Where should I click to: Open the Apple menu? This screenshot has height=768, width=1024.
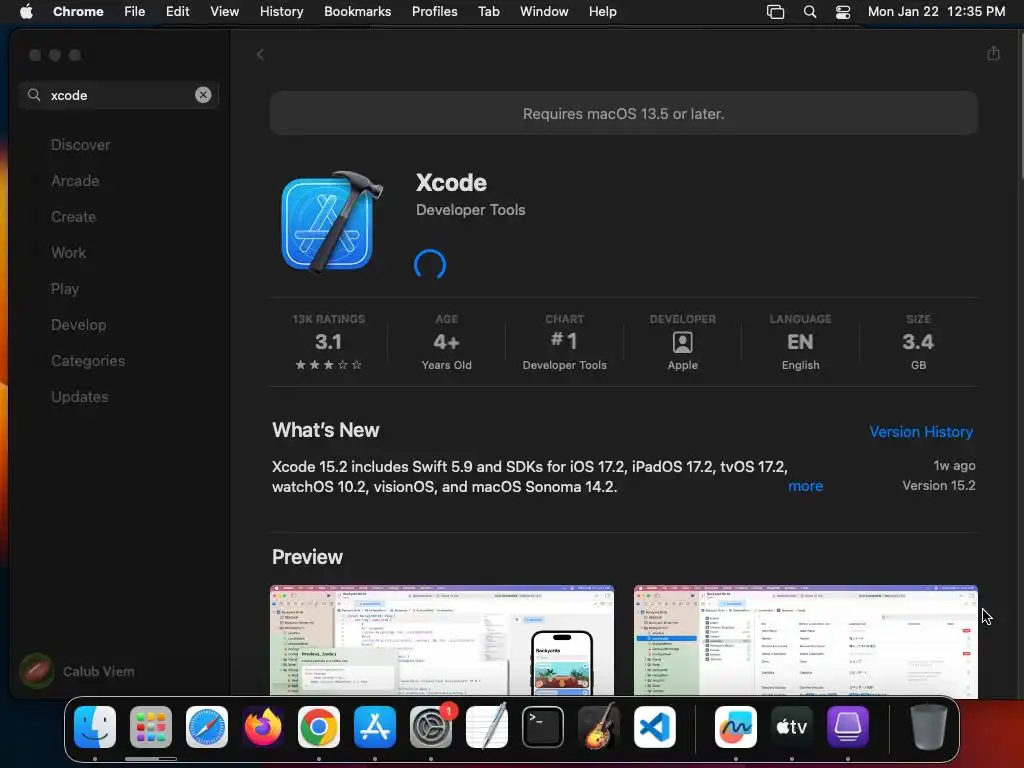26,12
